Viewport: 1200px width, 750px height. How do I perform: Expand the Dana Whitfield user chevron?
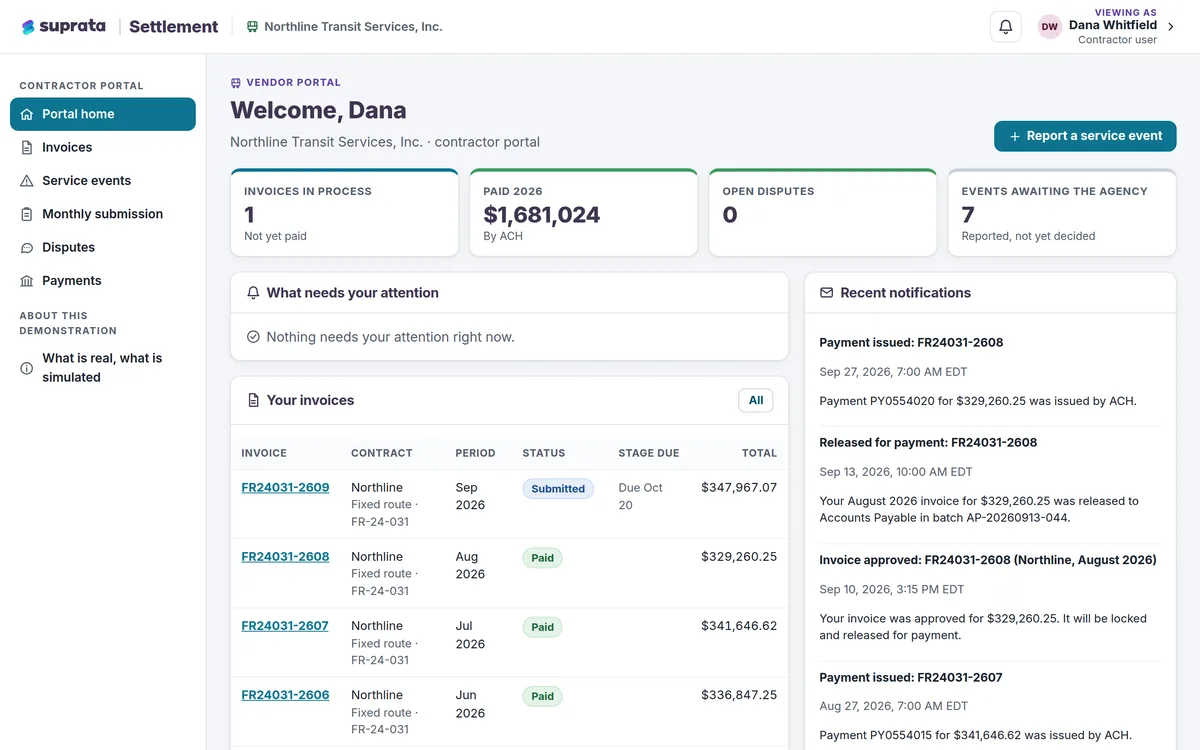click(x=1171, y=27)
